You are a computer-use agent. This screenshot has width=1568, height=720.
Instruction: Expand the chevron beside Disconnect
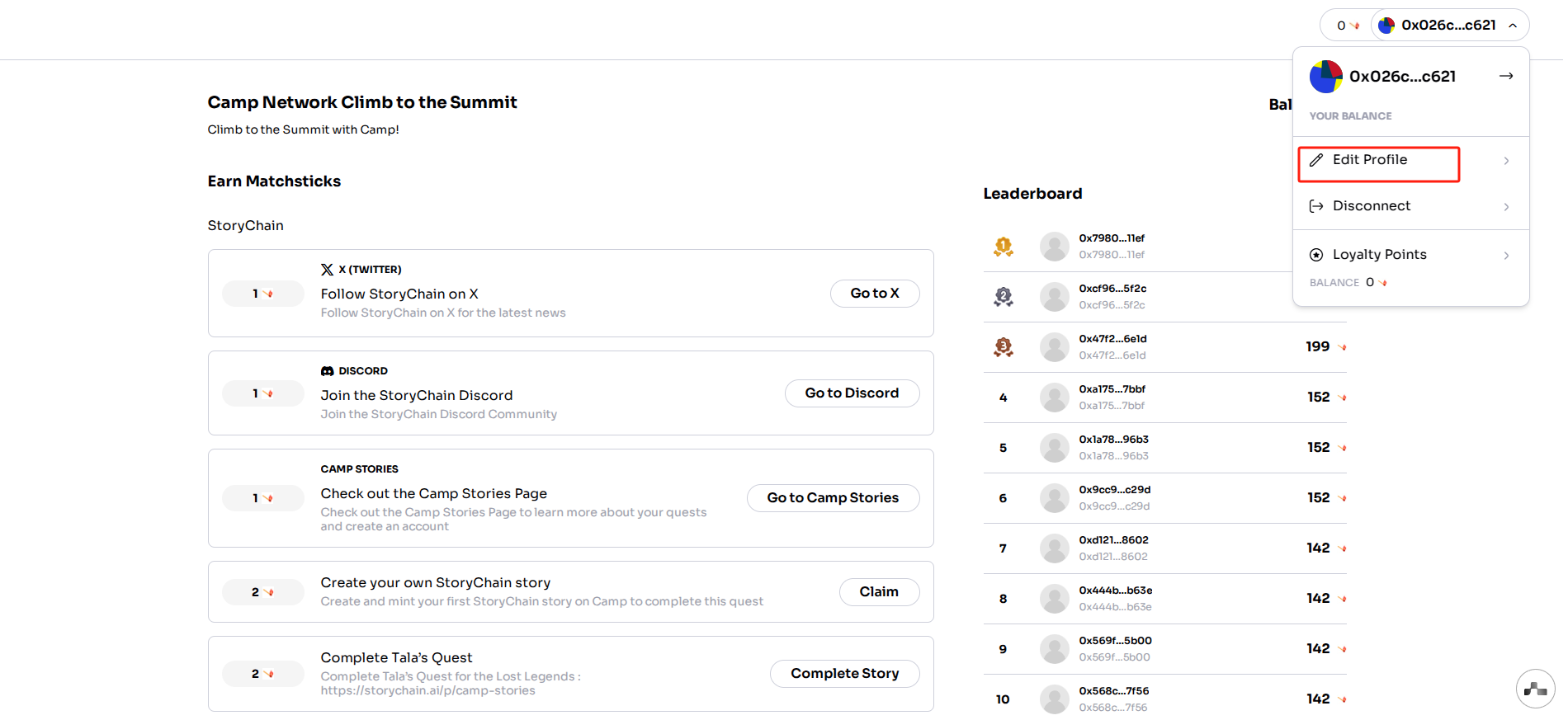1506,207
